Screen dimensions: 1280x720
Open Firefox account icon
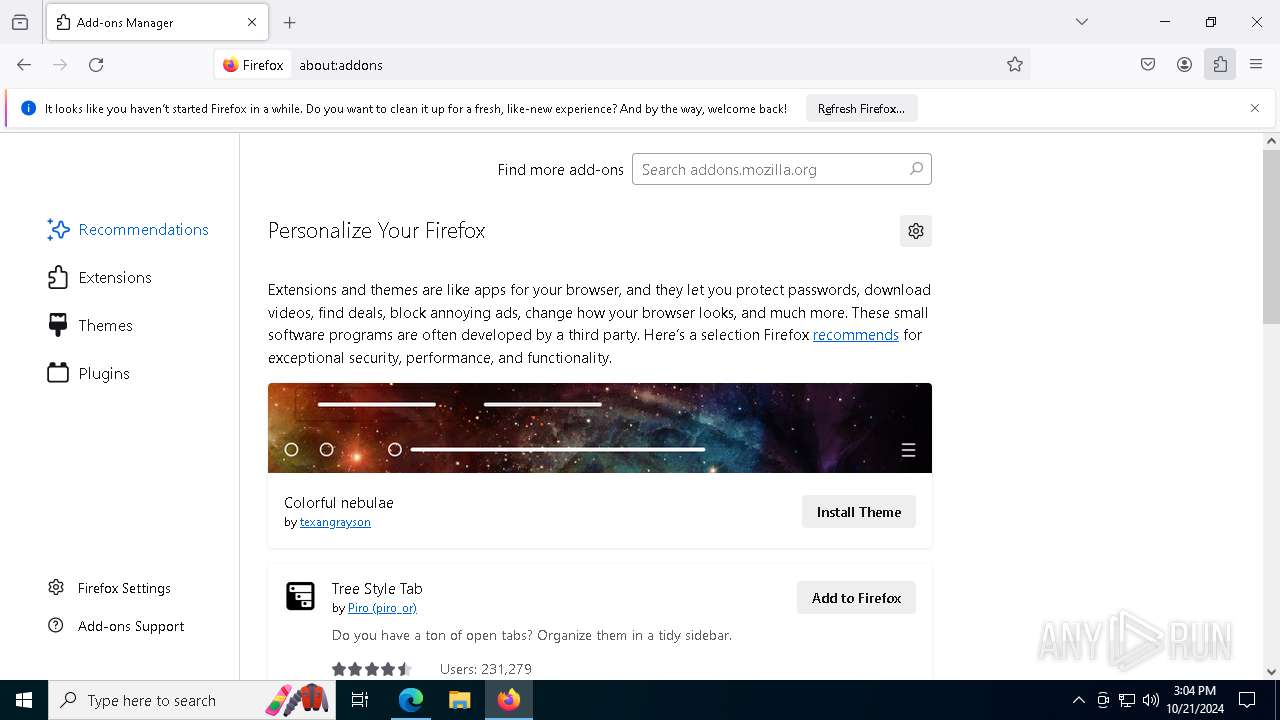tap(1184, 65)
